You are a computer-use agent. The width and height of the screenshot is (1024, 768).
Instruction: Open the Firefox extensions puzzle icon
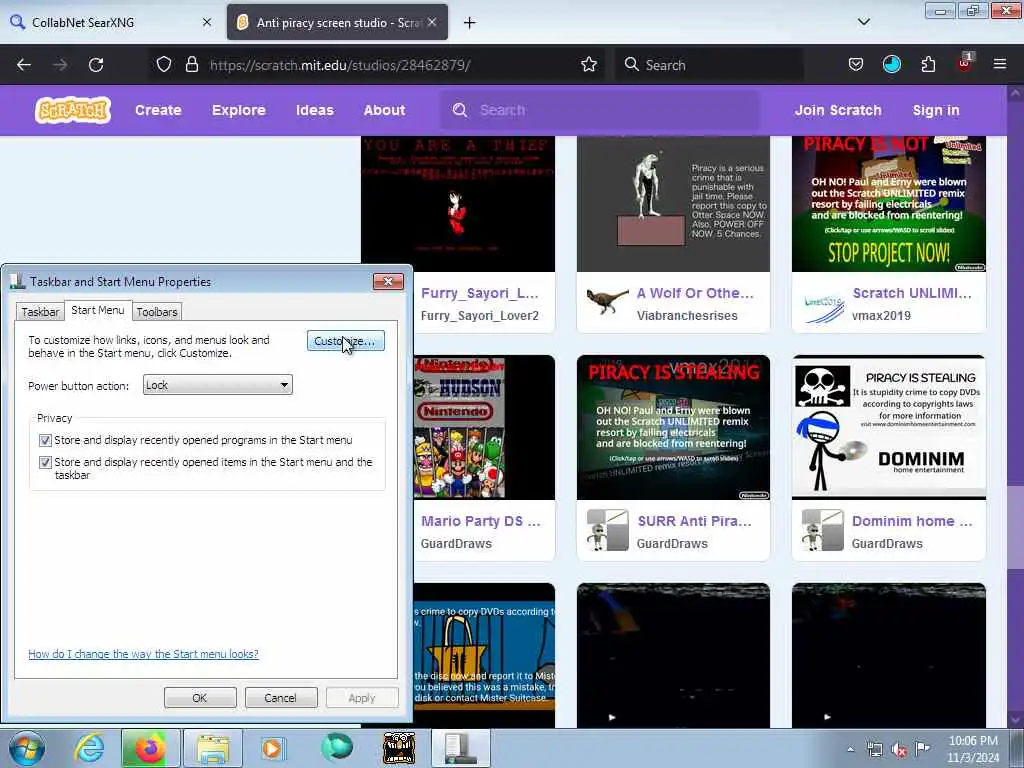tap(928, 65)
